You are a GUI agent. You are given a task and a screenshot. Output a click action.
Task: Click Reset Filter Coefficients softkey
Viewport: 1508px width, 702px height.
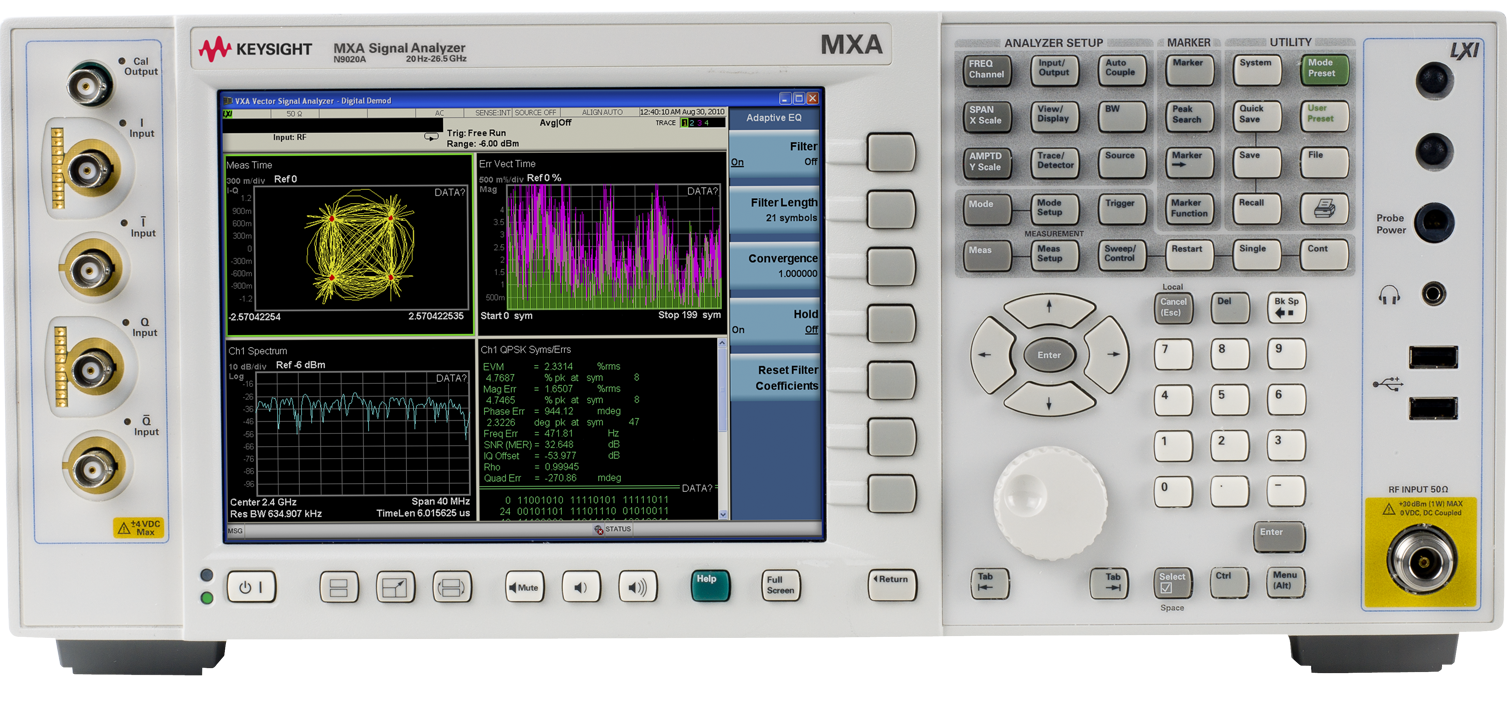(x=774, y=377)
